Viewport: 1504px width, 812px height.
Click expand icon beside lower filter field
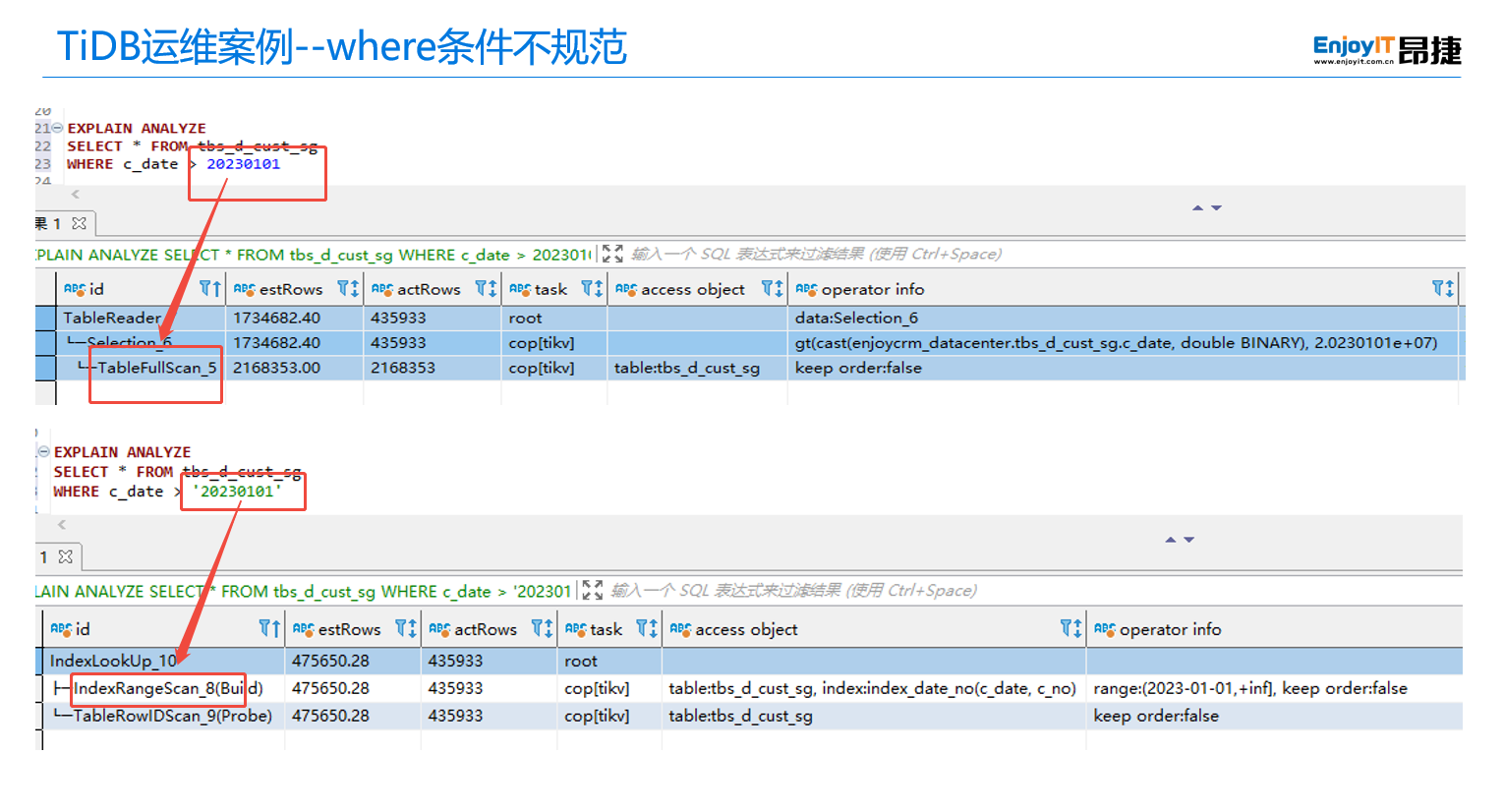tap(592, 591)
